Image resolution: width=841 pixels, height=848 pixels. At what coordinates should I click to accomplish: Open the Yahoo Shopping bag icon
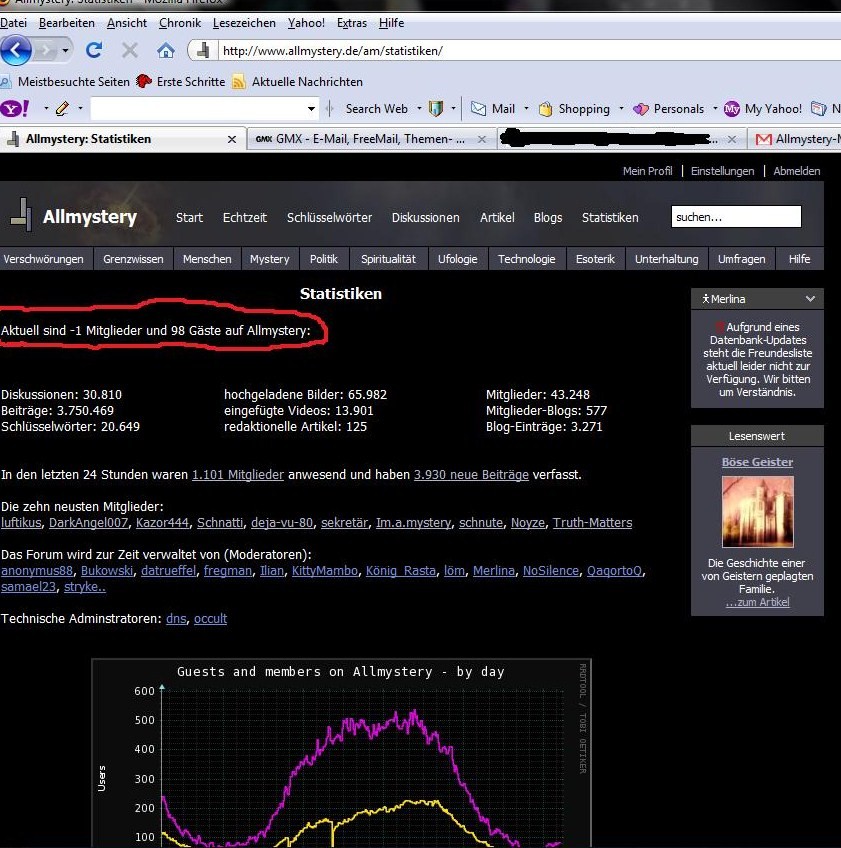pos(545,109)
